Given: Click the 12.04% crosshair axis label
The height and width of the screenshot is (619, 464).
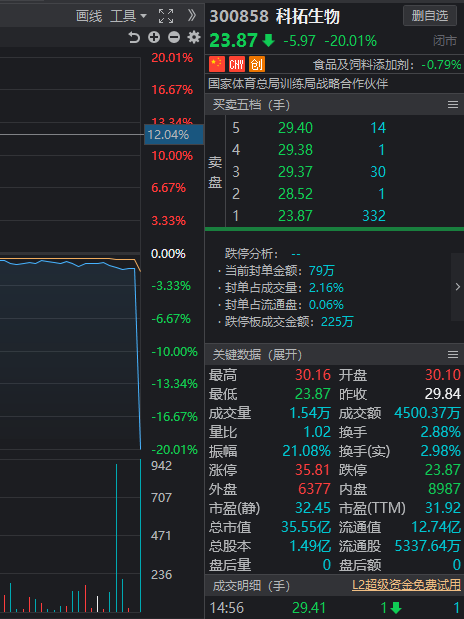Looking at the screenshot, I should click(x=174, y=135).
